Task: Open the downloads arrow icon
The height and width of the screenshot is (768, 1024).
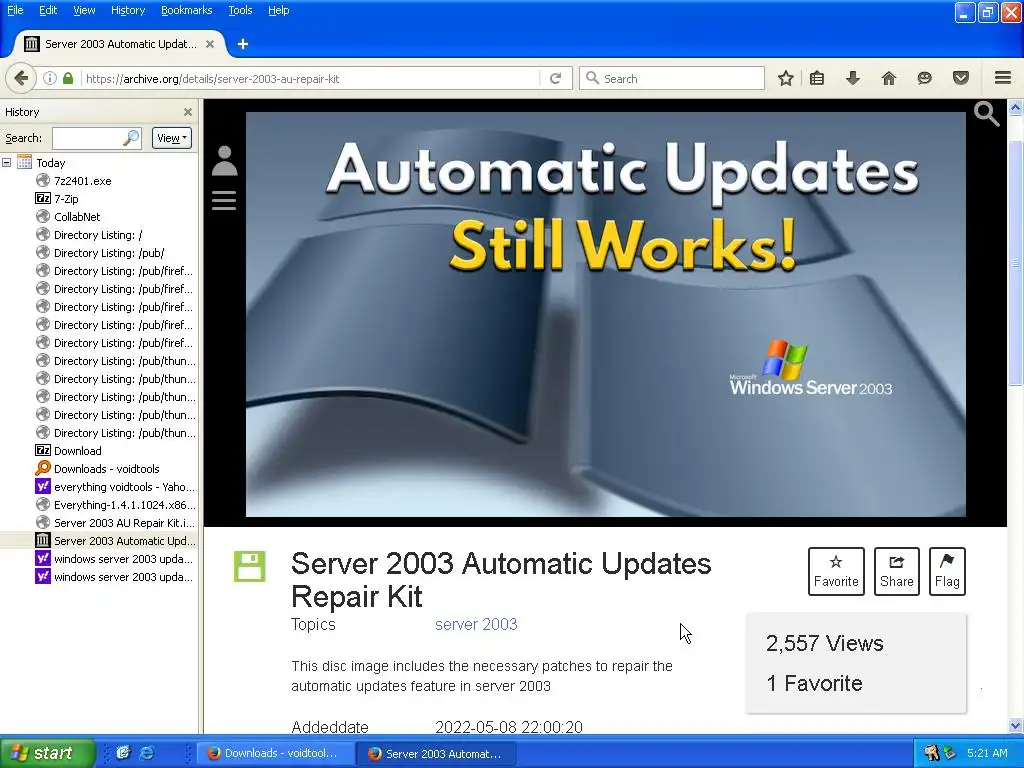Action: [x=852, y=78]
